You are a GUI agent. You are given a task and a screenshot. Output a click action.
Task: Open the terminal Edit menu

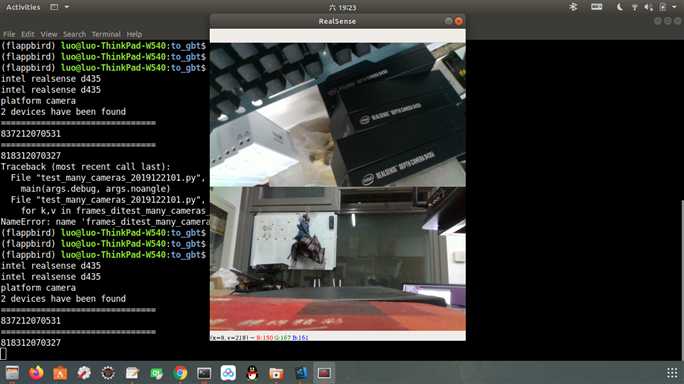click(27, 34)
